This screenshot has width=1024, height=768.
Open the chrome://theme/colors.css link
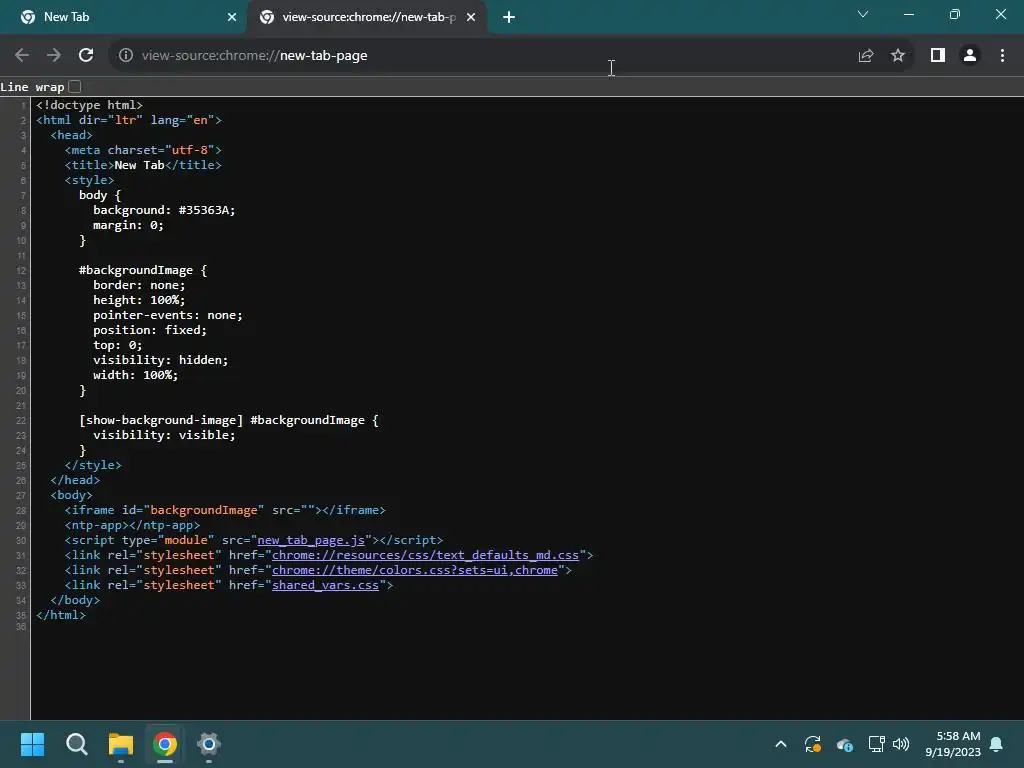coord(415,570)
